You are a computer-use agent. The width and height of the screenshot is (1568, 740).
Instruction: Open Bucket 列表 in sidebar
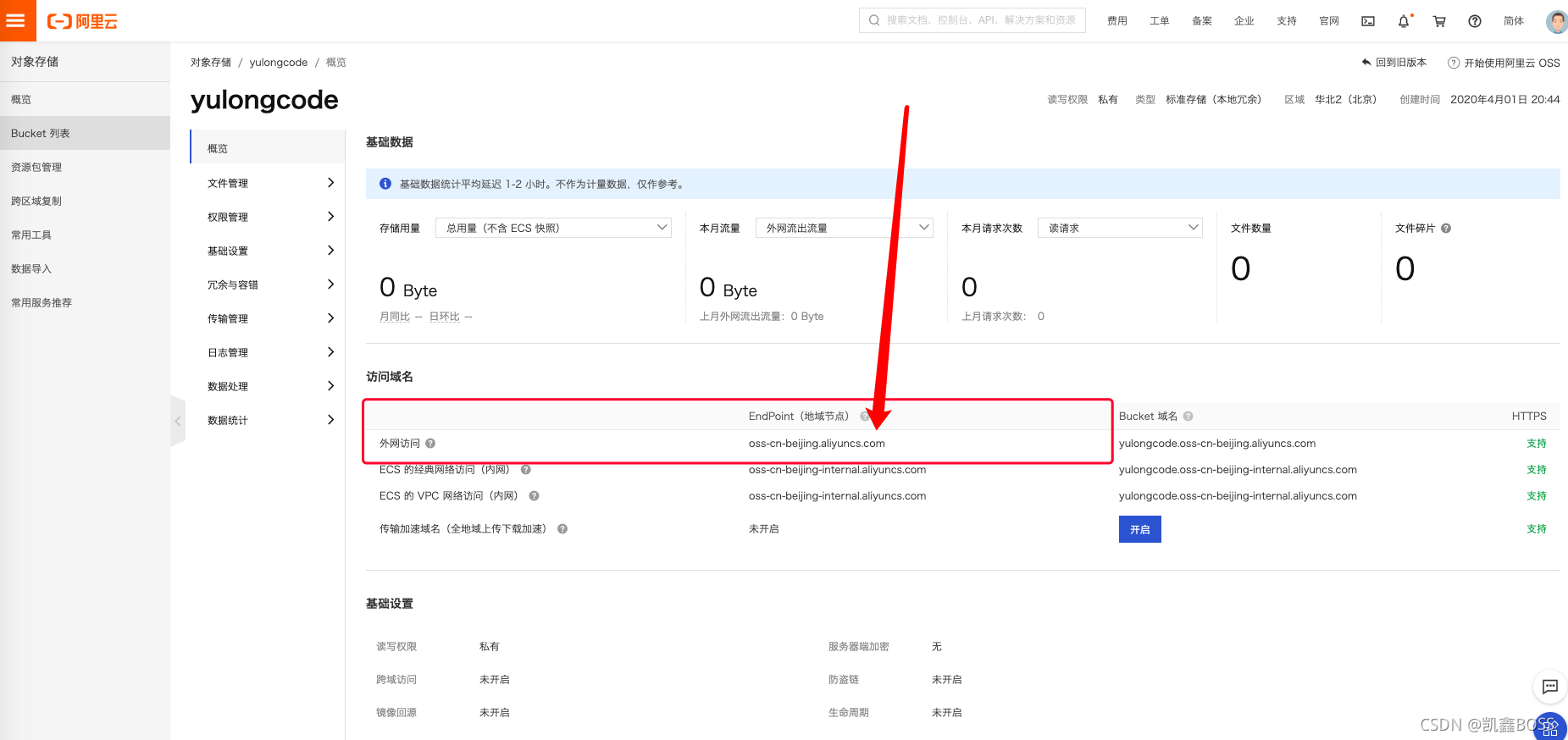[85, 133]
